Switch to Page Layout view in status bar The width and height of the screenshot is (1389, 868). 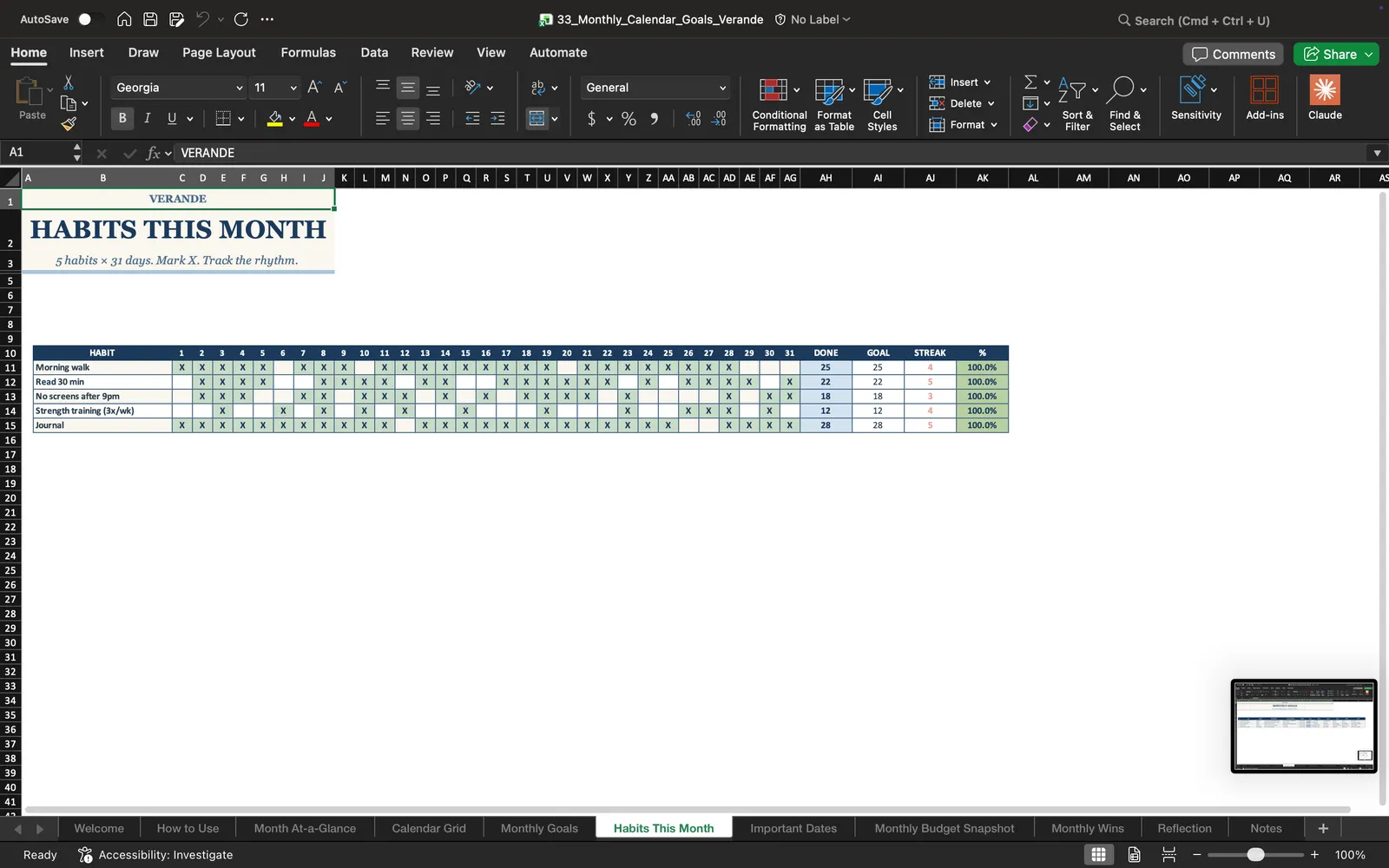click(1134, 855)
